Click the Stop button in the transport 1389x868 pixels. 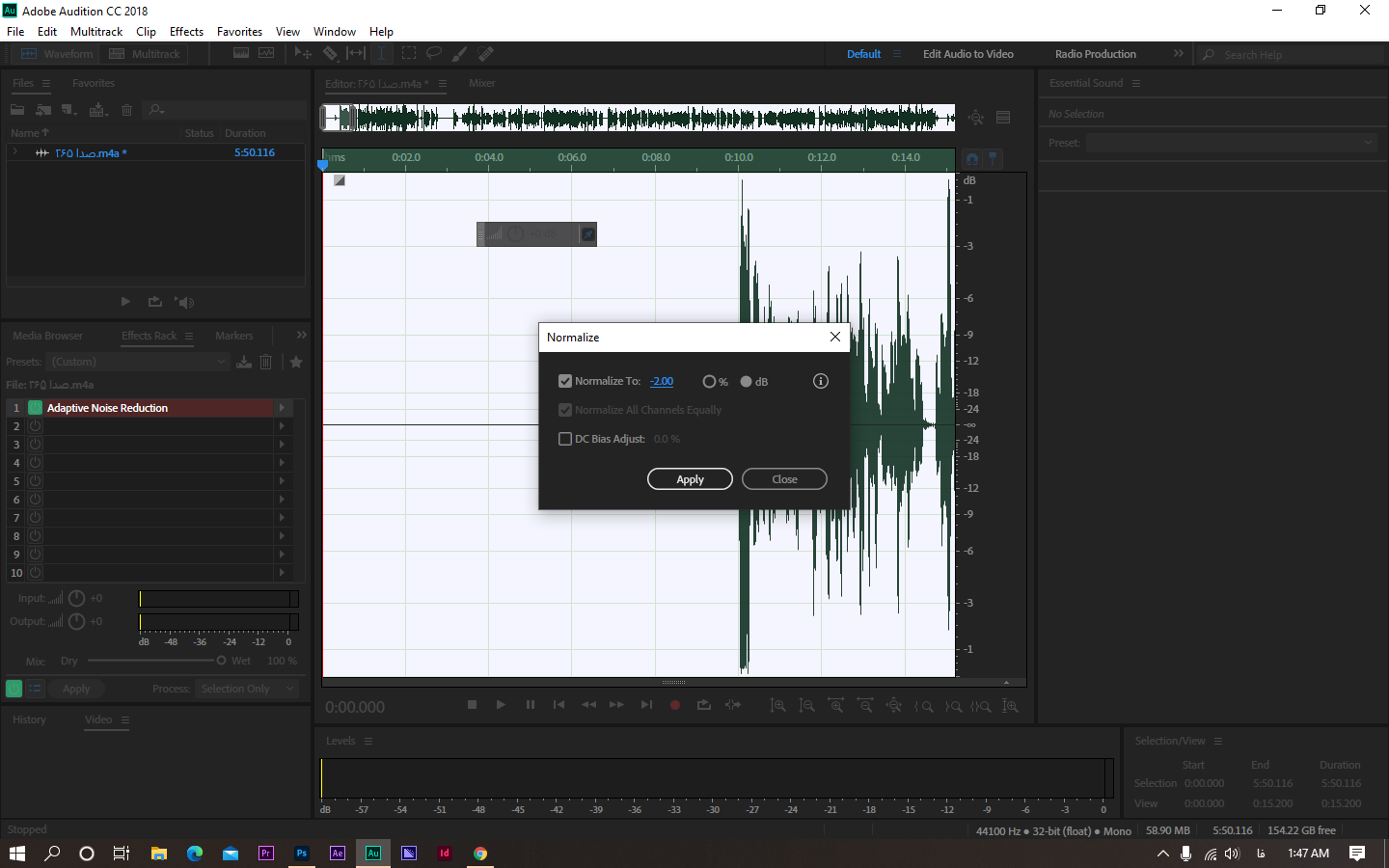(472, 705)
